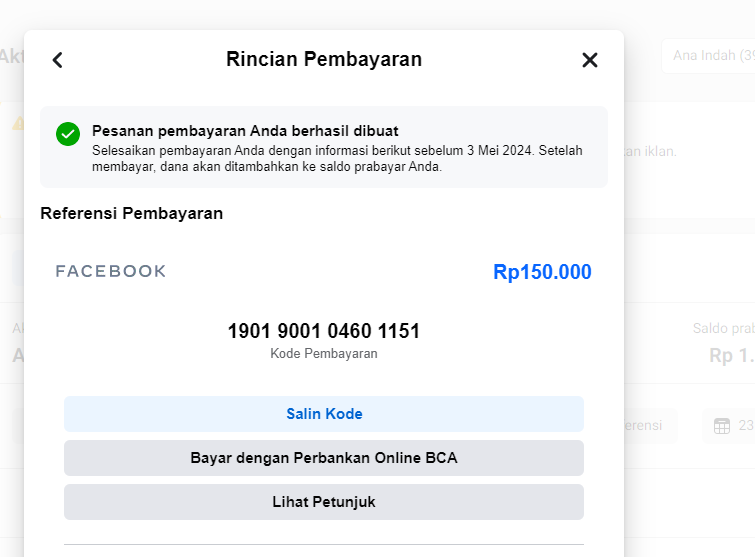This screenshot has height=557, width=755.
Task: Click the Pesanan pembayaran Anda berhasil dibuat message
Action: click(x=245, y=131)
